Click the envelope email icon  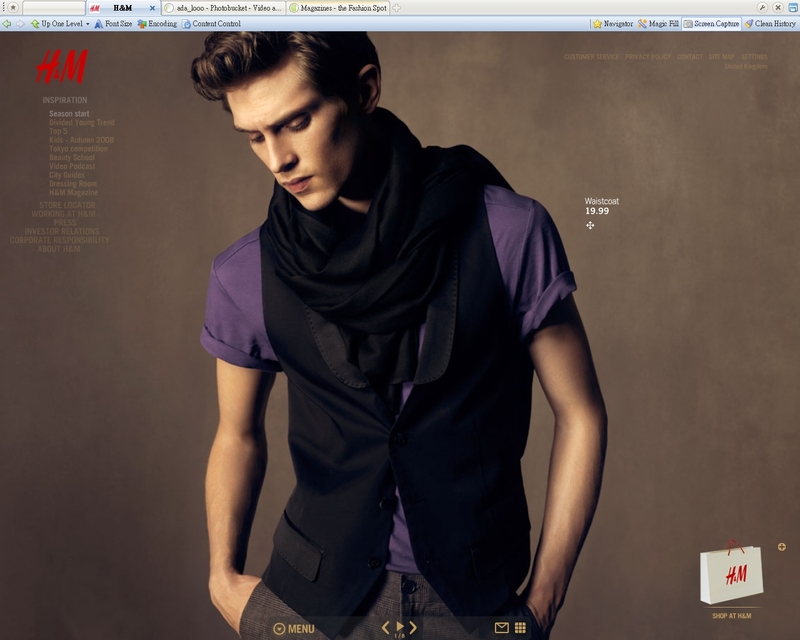tap(502, 628)
